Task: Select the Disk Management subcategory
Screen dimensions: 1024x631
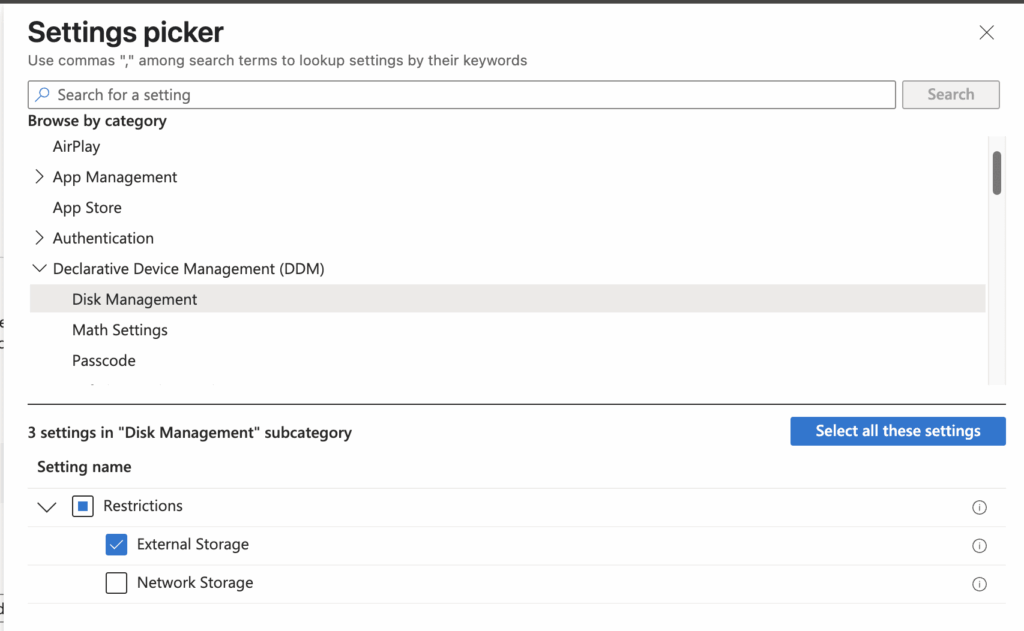Action: (134, 299)
